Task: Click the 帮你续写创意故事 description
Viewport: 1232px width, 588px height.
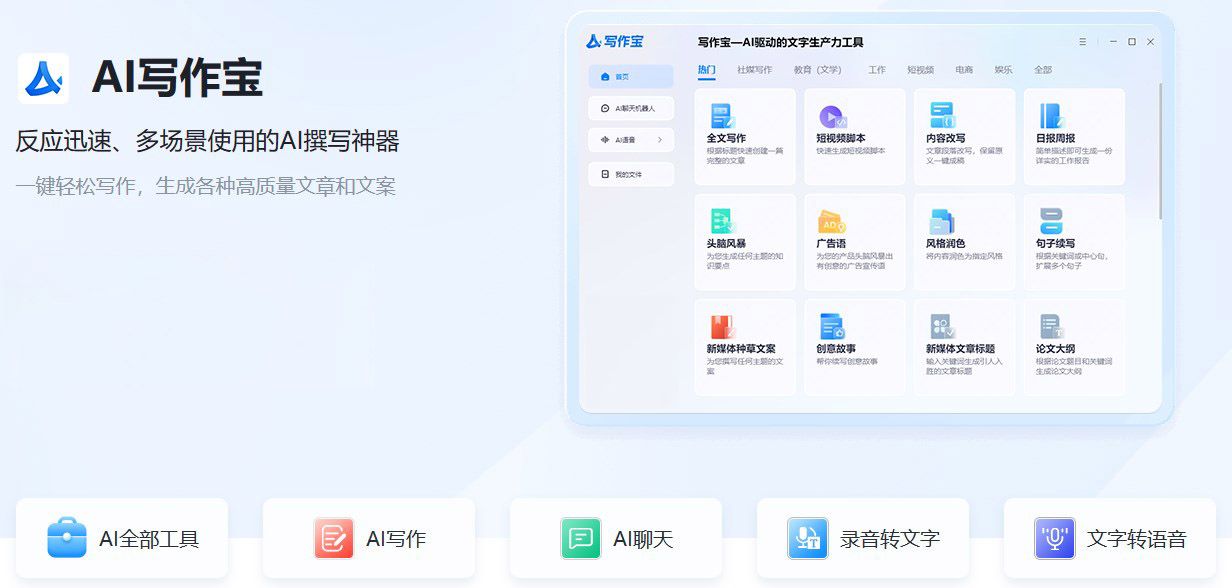Action: click(x=847, y=361)
